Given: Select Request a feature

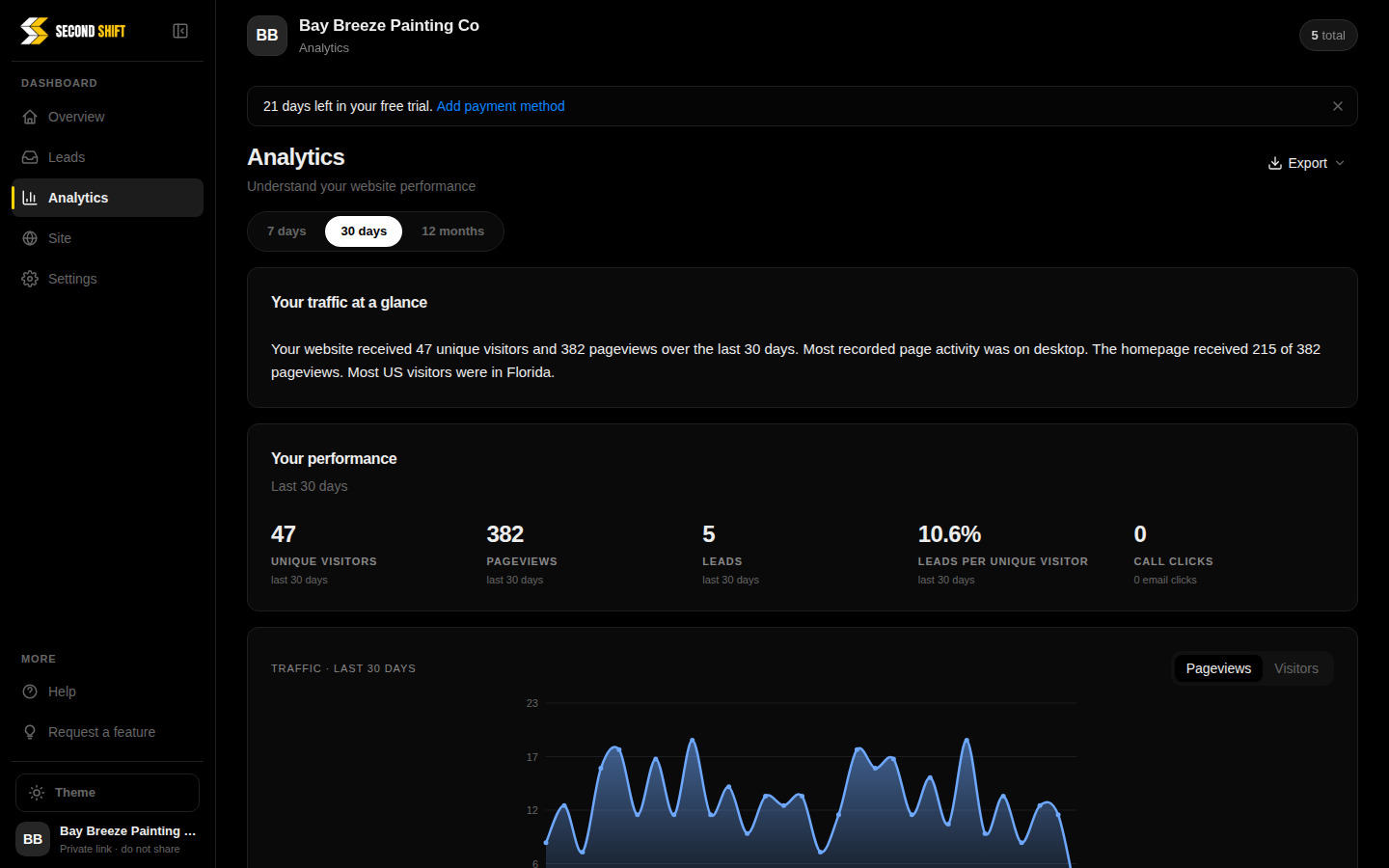Looking at the screenshot, I should click(107, 732).
